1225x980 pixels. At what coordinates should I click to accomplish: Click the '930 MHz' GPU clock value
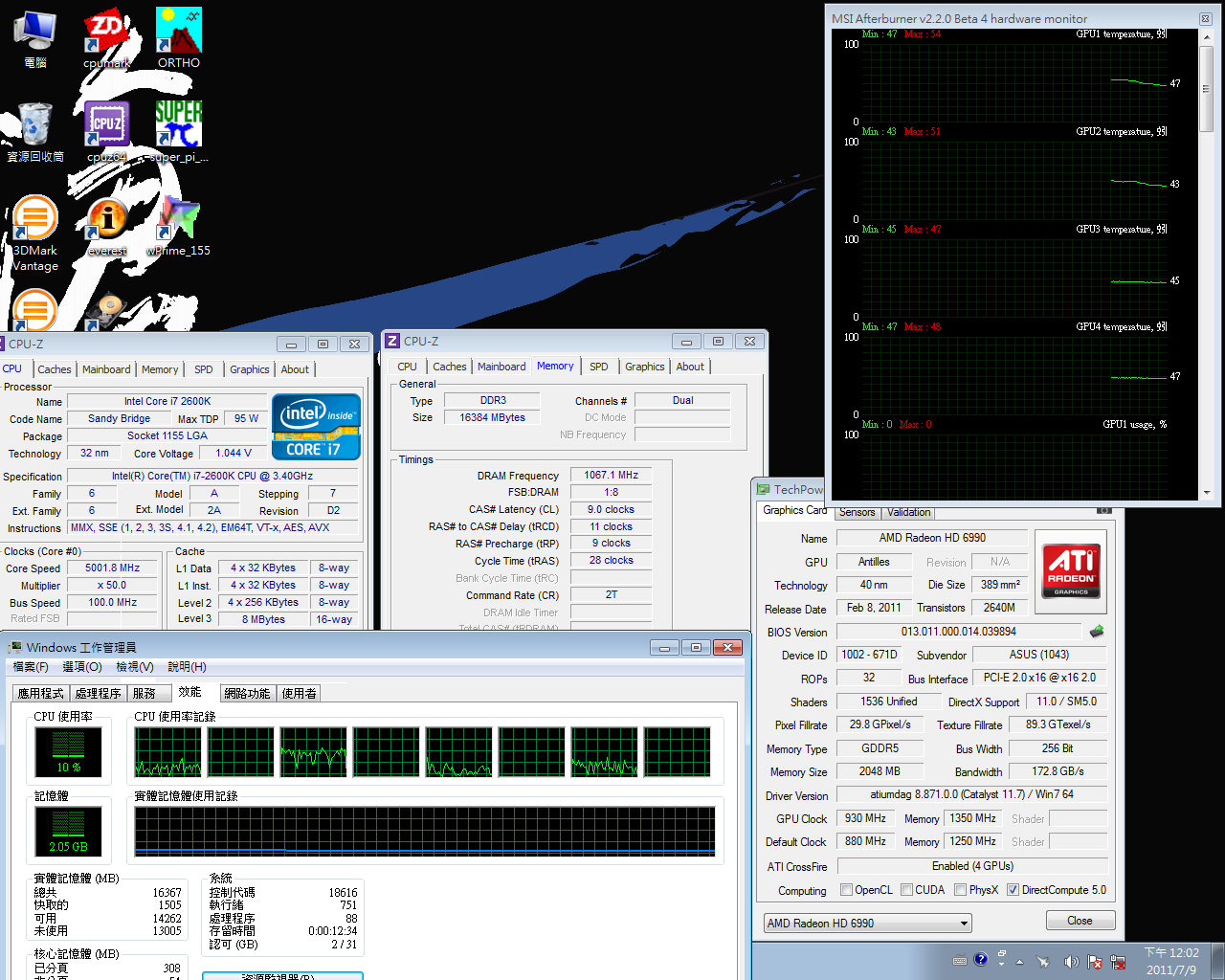[x=865, y=818]
